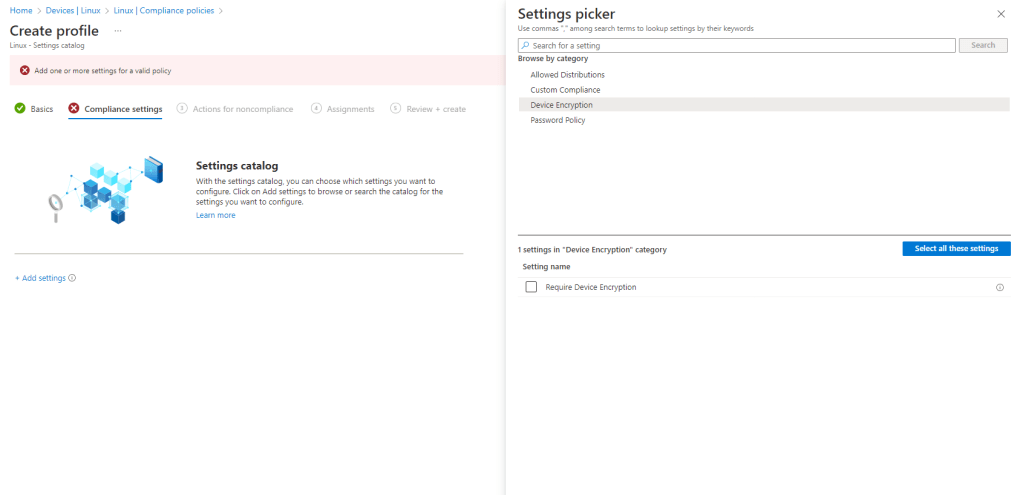Click the green checkmark Basics step icon
This screenshot has width=1023, height=495.
coord(20,109)
